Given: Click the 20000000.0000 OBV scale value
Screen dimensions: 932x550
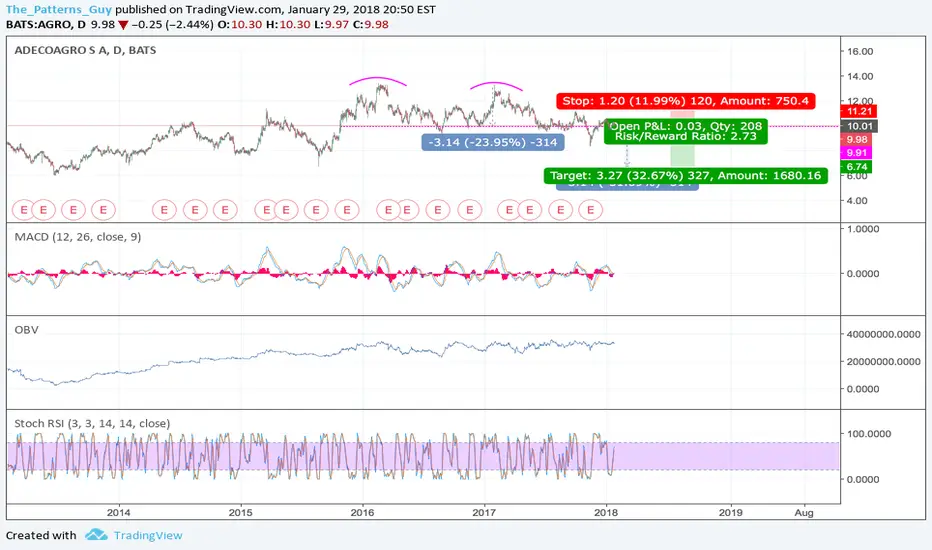Looking at the screenshot, I should (884, 362).
